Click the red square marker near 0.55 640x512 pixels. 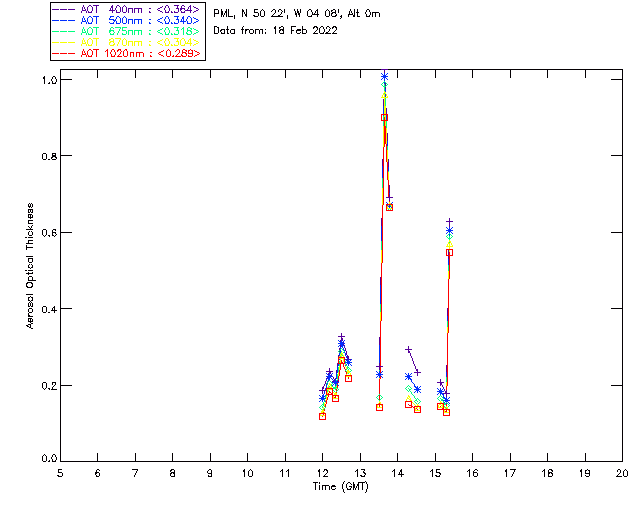pos(449,253)
